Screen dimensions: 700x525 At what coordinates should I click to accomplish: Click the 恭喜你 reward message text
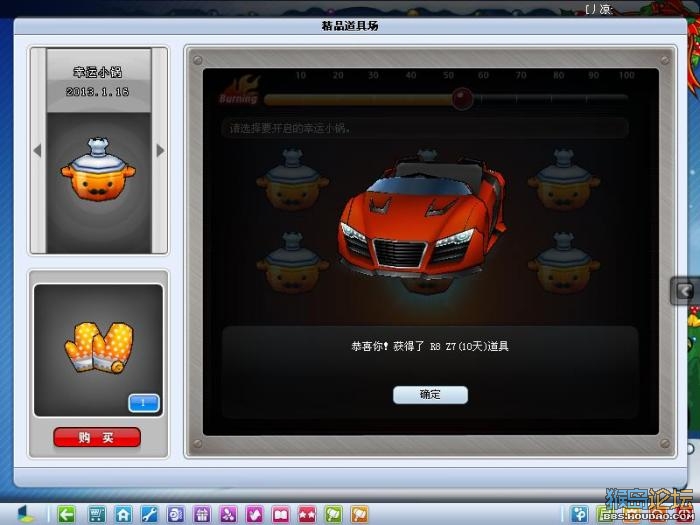pyautogui.click(x=430, y=346)
